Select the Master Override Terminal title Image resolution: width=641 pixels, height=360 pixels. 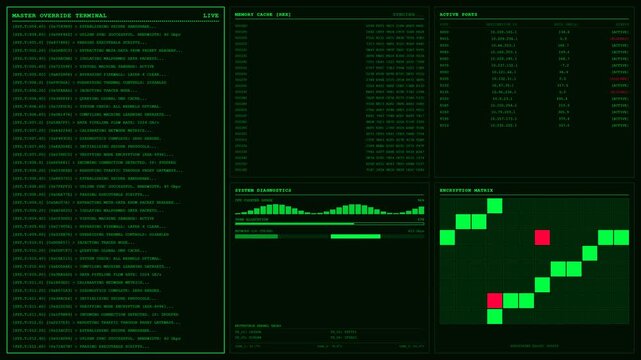[x=59, y=16]
